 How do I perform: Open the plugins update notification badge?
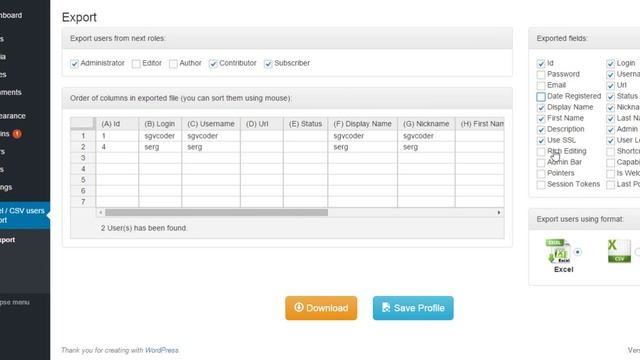pos(17,133)
